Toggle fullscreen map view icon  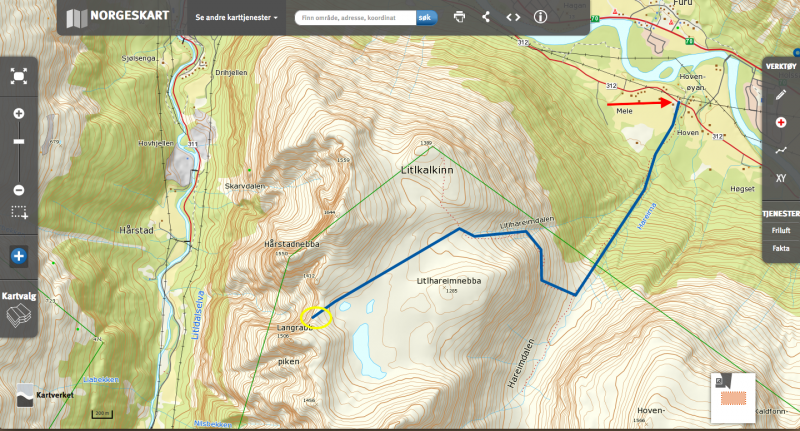[19, 77]
